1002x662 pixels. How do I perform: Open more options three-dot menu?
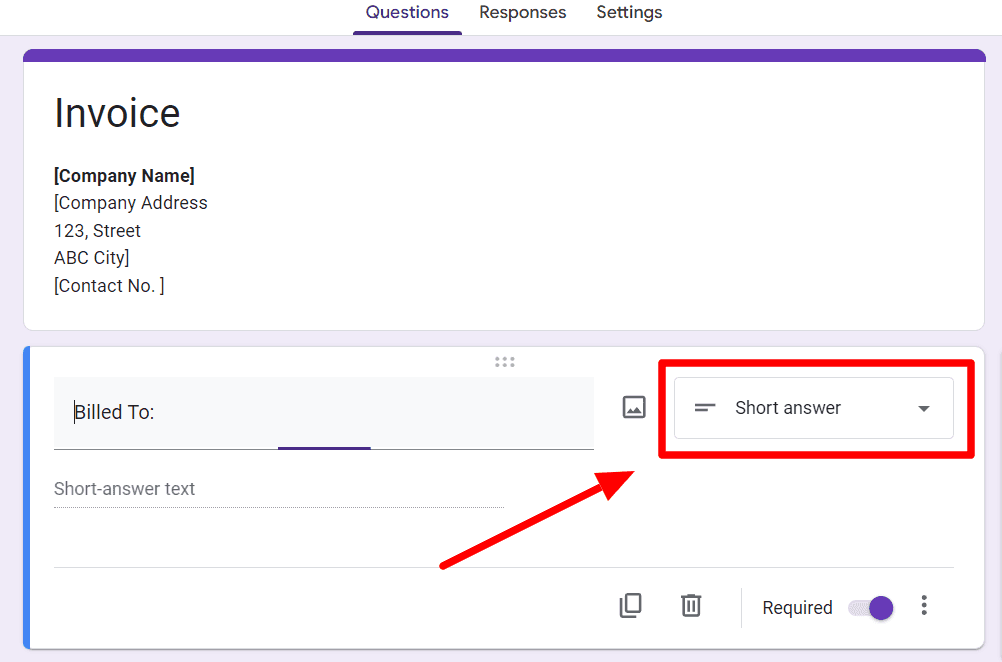[924, 606]
